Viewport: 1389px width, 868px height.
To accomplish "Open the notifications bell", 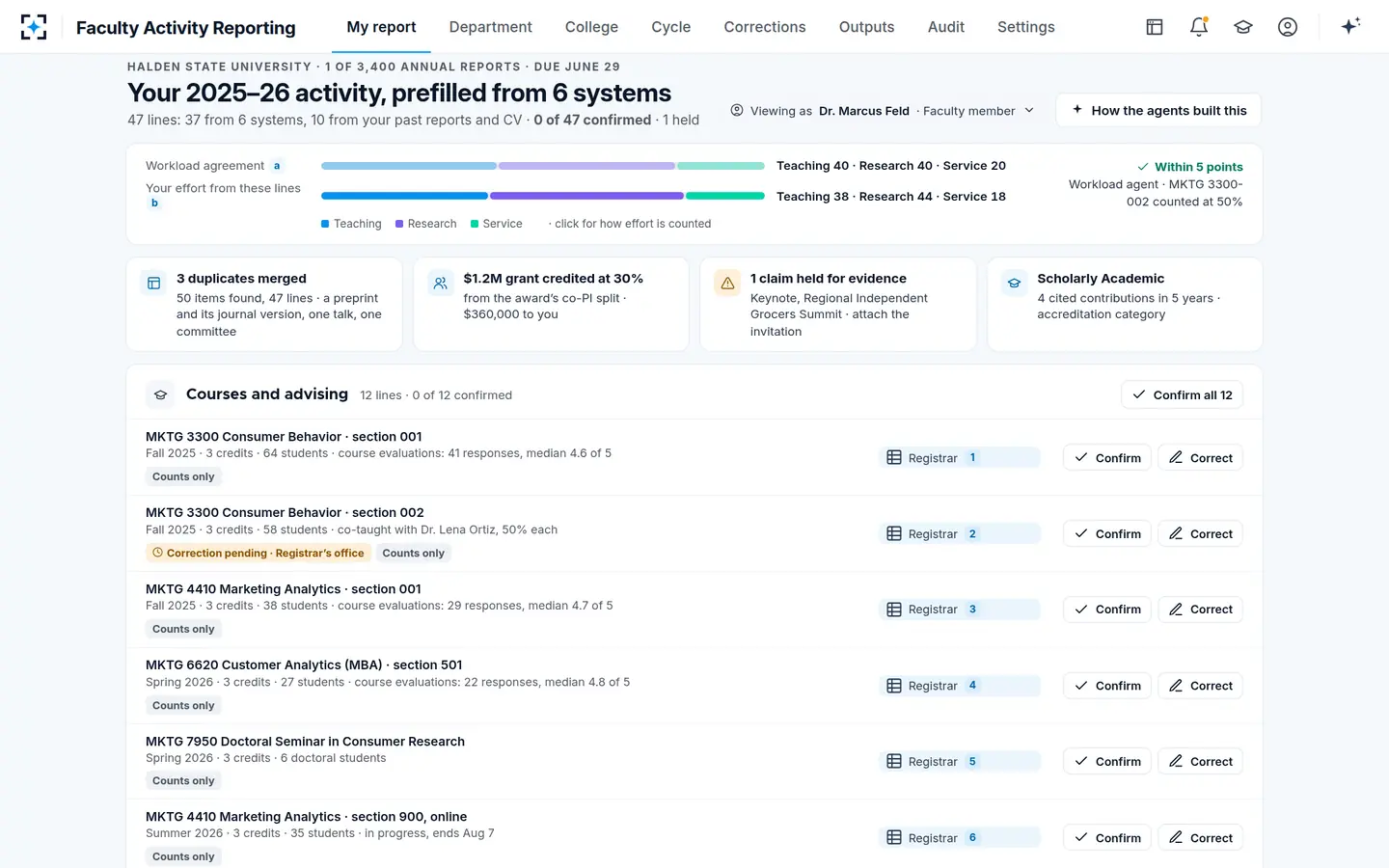I will point(1199,27).
